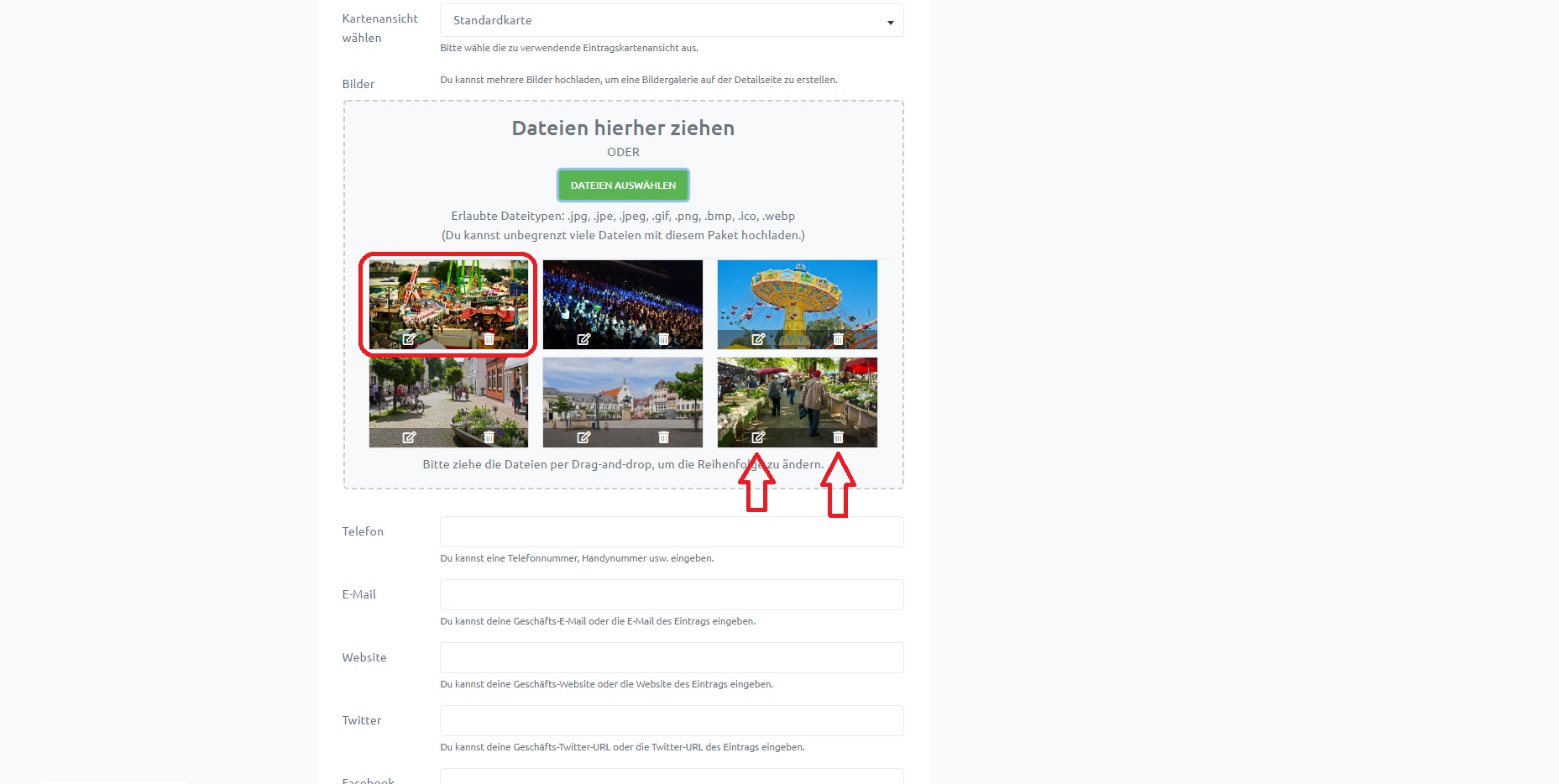This screenshot has height=784, width=1559.
Task: Delete the yellow swing carousel photo
Action: (838, 339)
